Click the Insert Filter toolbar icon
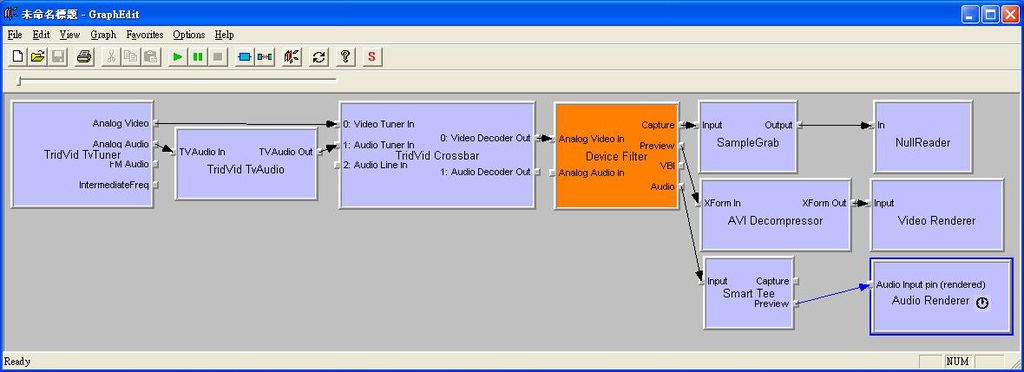 [x=244, y=57]
